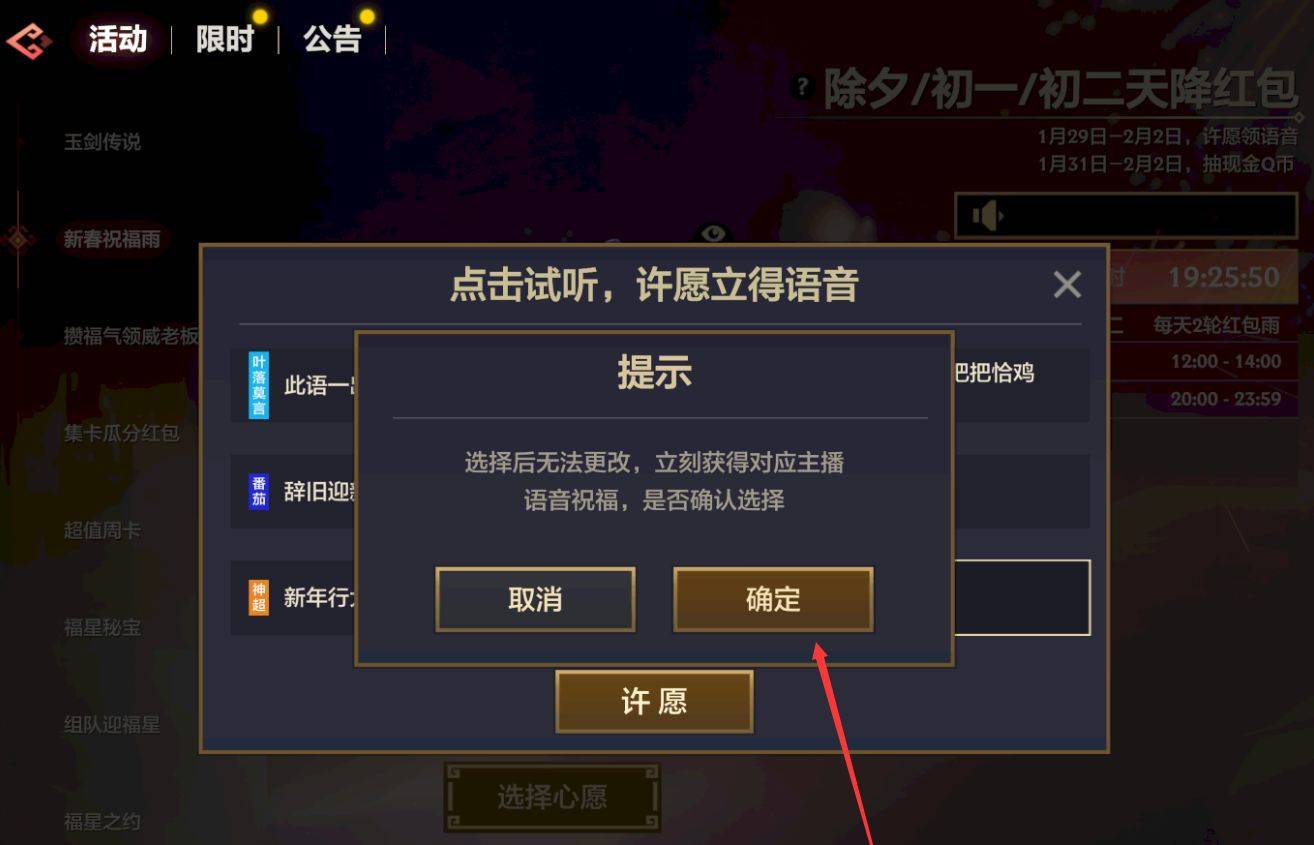This screenshot has height=845, width=1314.
Task: Close the wish dialog with X
Action: tap(1067, 286)
